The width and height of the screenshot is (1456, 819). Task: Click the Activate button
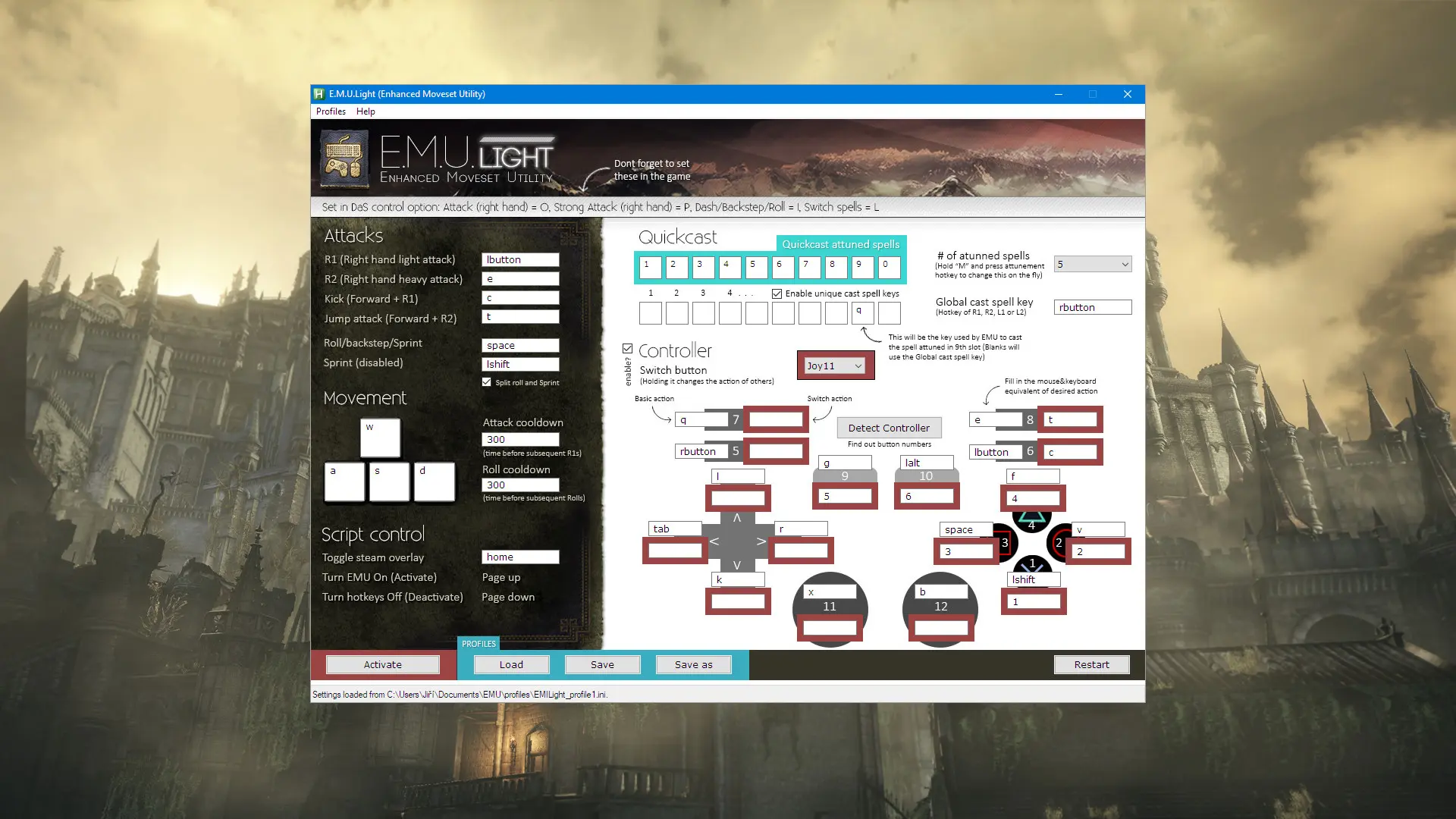[x=383, y=664]
